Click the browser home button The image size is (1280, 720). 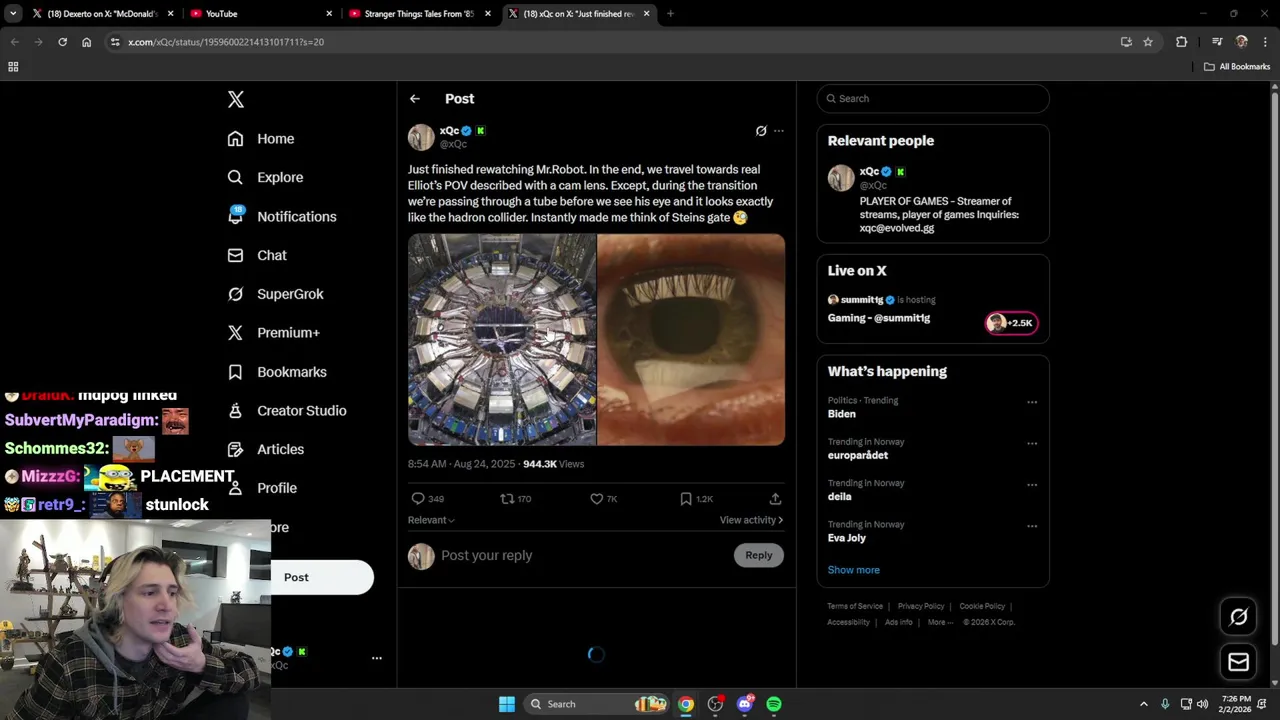coord(86,42)
